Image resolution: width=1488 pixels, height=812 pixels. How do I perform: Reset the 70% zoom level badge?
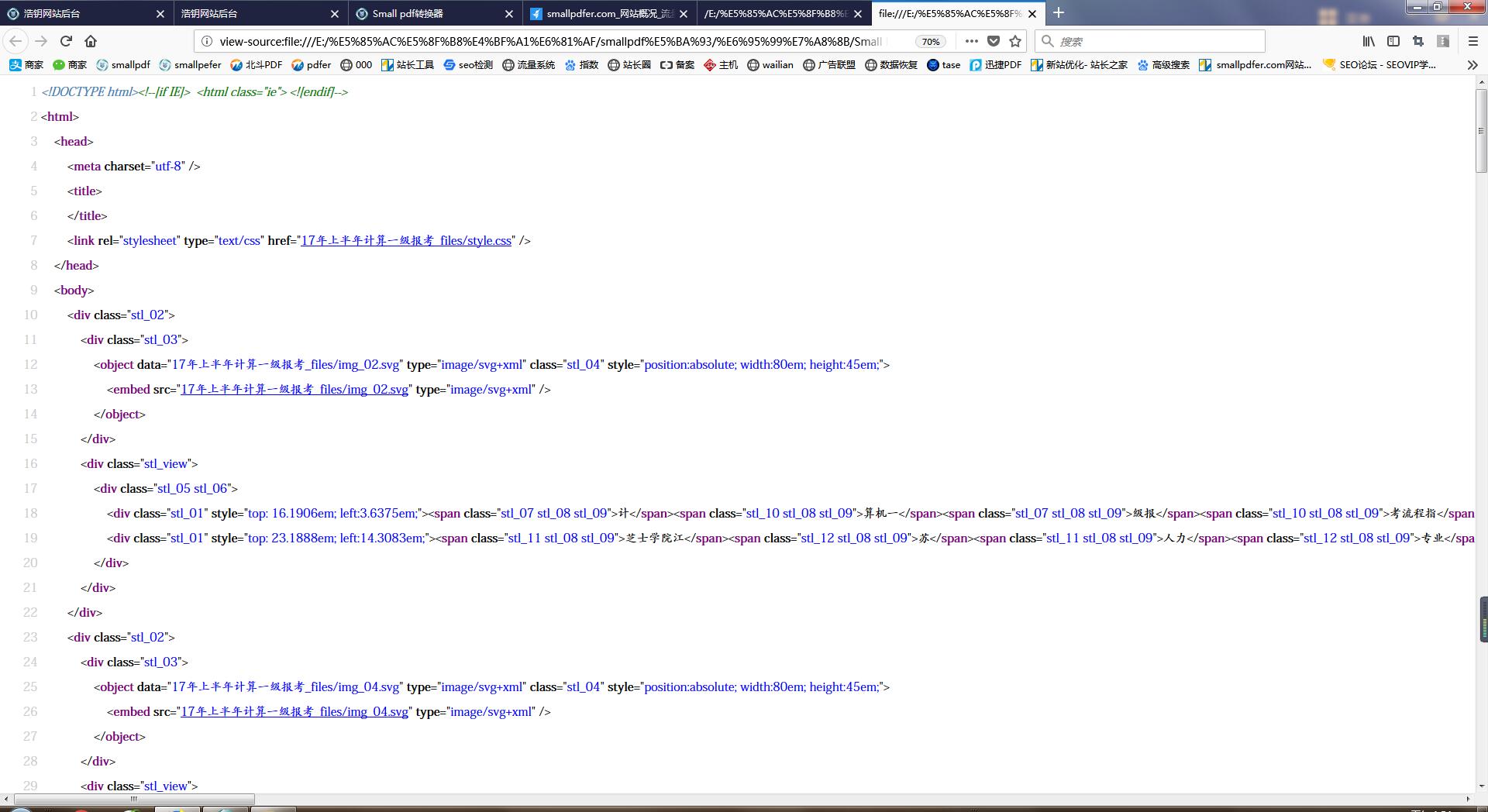931,42
